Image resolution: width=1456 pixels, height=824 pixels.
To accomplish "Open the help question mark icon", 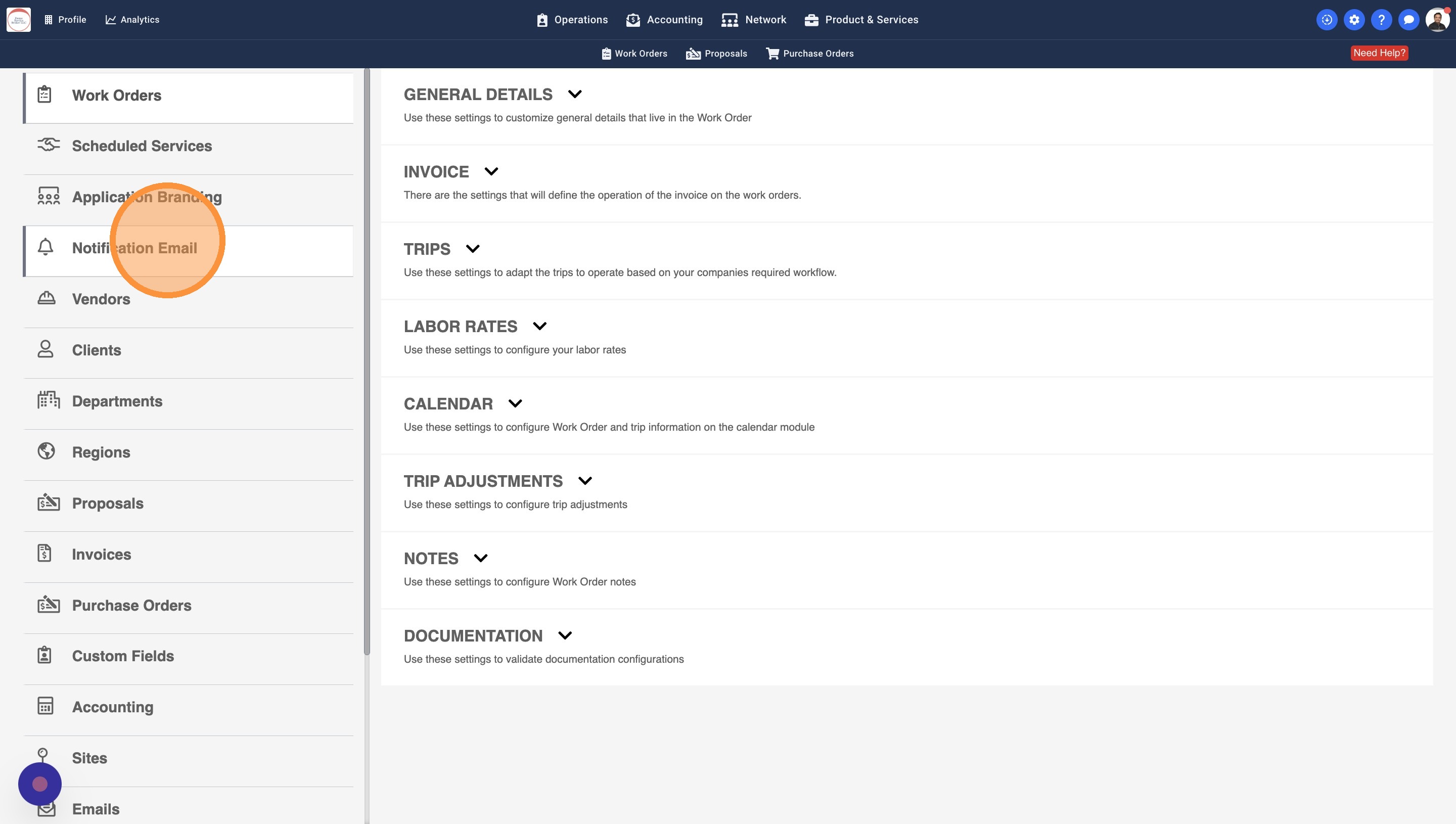I will (x=1381, y=20).
